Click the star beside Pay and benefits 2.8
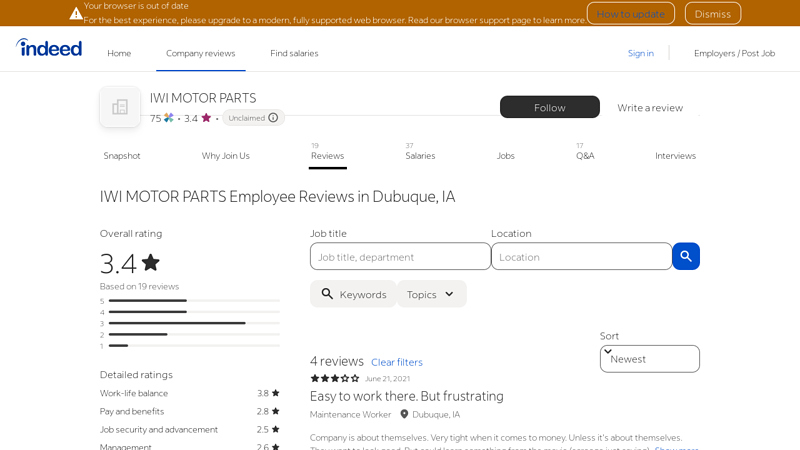The height and width of the screenshot is (450, 800). (x=276, y=411)
